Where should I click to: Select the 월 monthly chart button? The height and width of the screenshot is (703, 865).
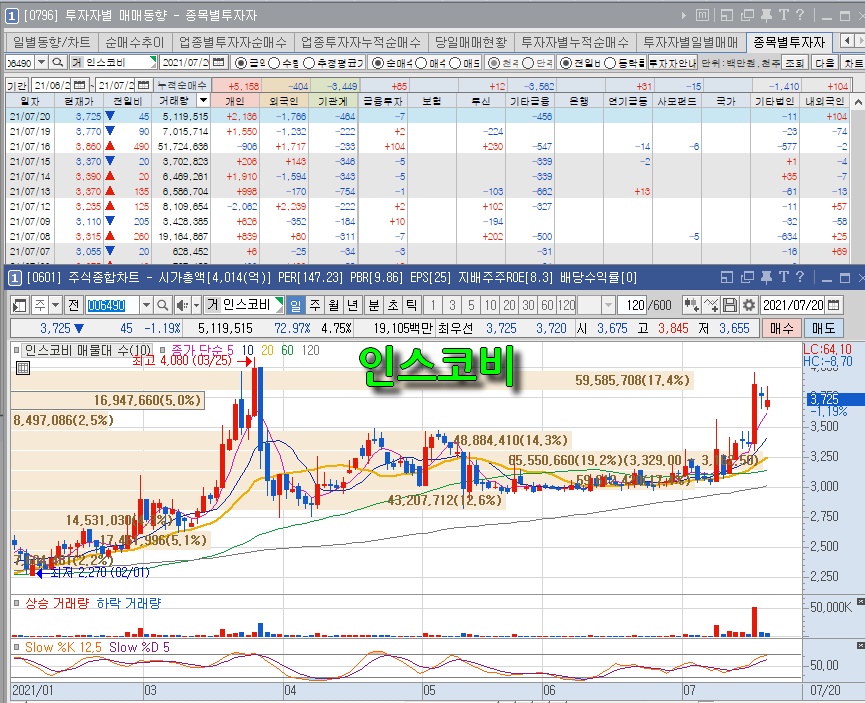coord(333,305)
